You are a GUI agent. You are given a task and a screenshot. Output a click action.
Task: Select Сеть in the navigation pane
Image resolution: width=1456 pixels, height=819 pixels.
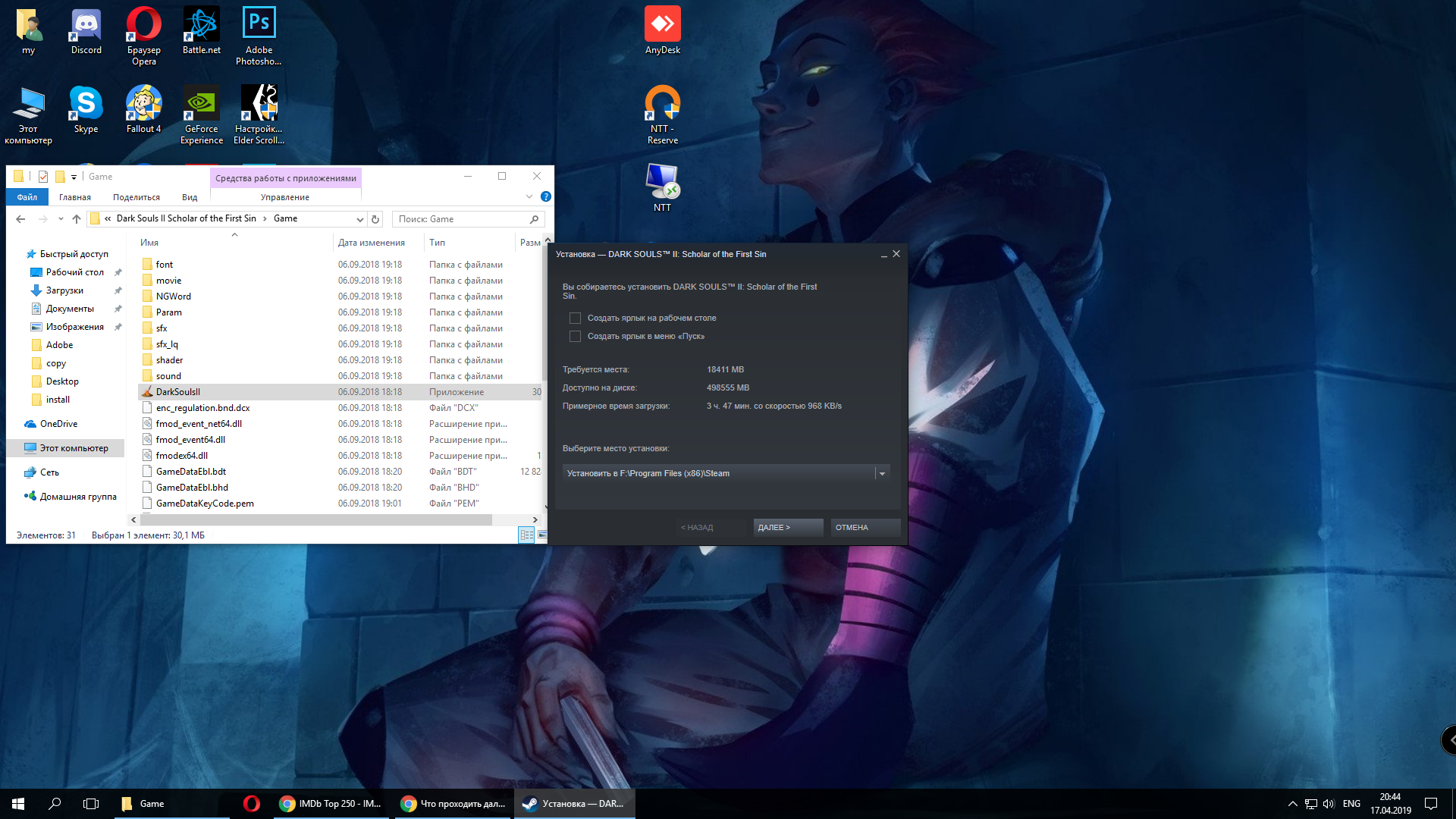(49, 472)
